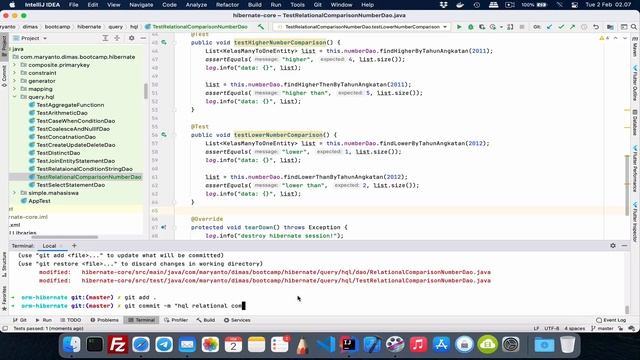Screen dimensions: 640x360
Task: Click the LF line separator indicator
Action: click(536, 328)
